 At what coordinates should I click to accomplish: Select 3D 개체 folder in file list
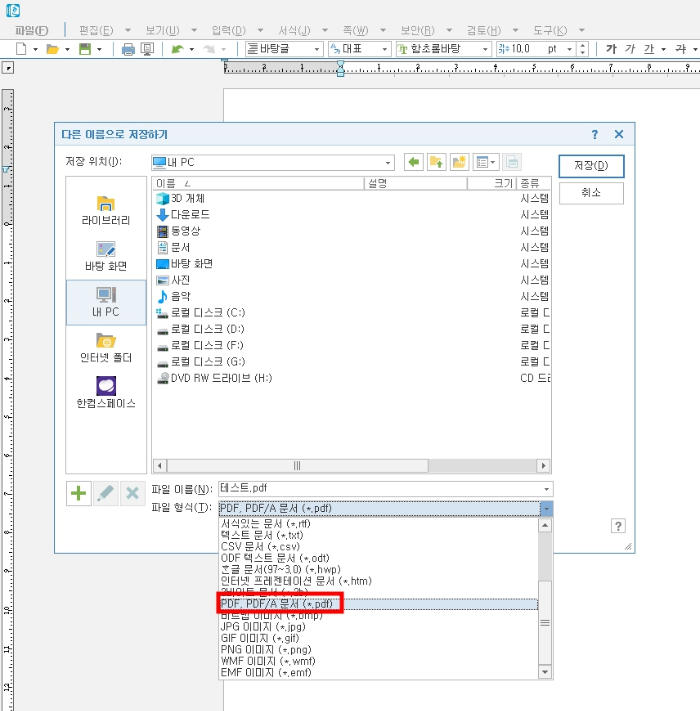click(180, 198)
